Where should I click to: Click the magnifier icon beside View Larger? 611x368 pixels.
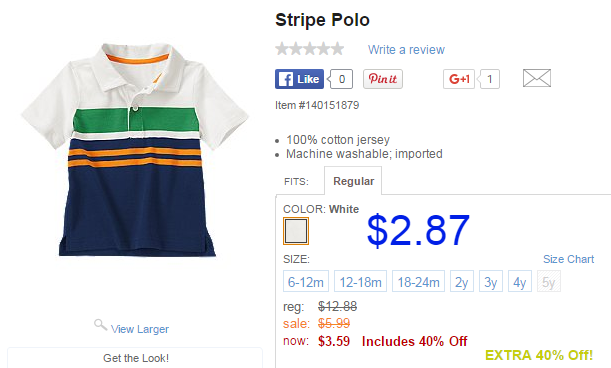point(101,325)
